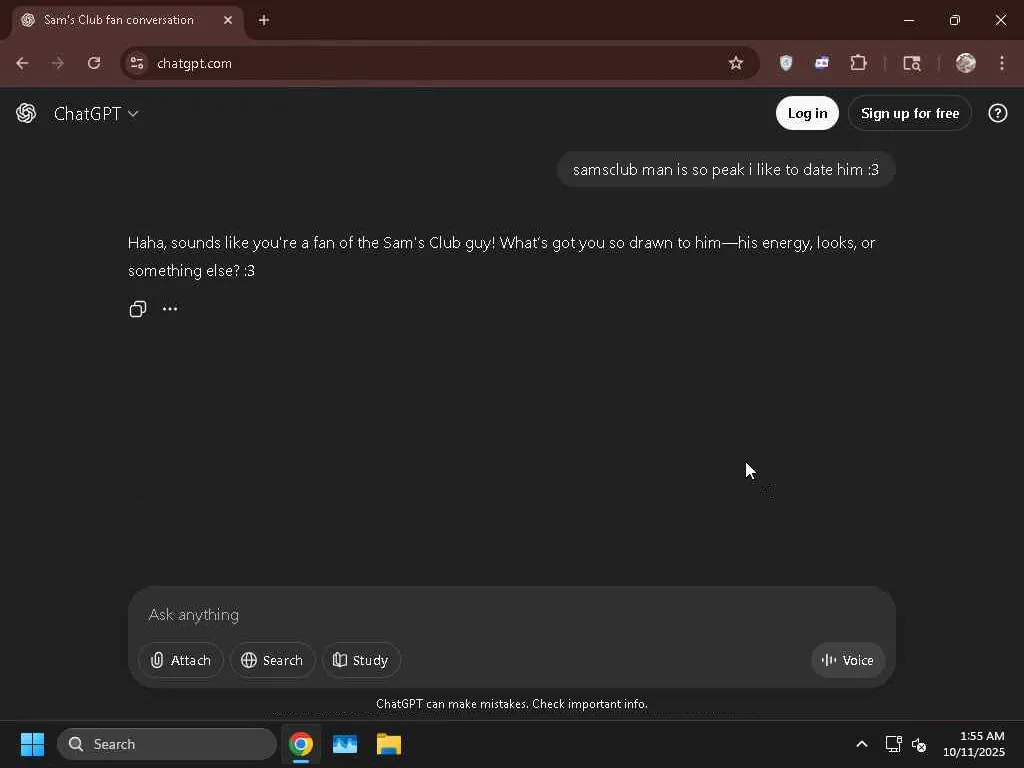
Task: Click the user message about samsclub man
Action: pyautogui.click(x=726, y=170)
